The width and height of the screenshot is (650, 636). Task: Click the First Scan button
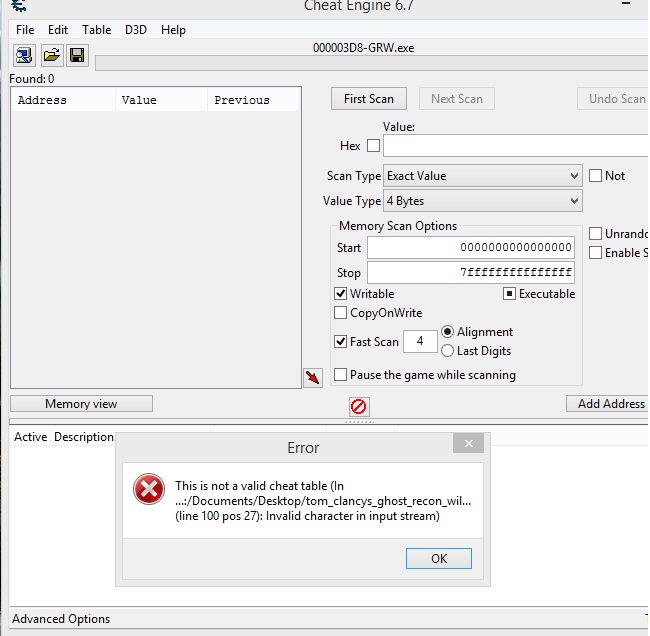369,99
